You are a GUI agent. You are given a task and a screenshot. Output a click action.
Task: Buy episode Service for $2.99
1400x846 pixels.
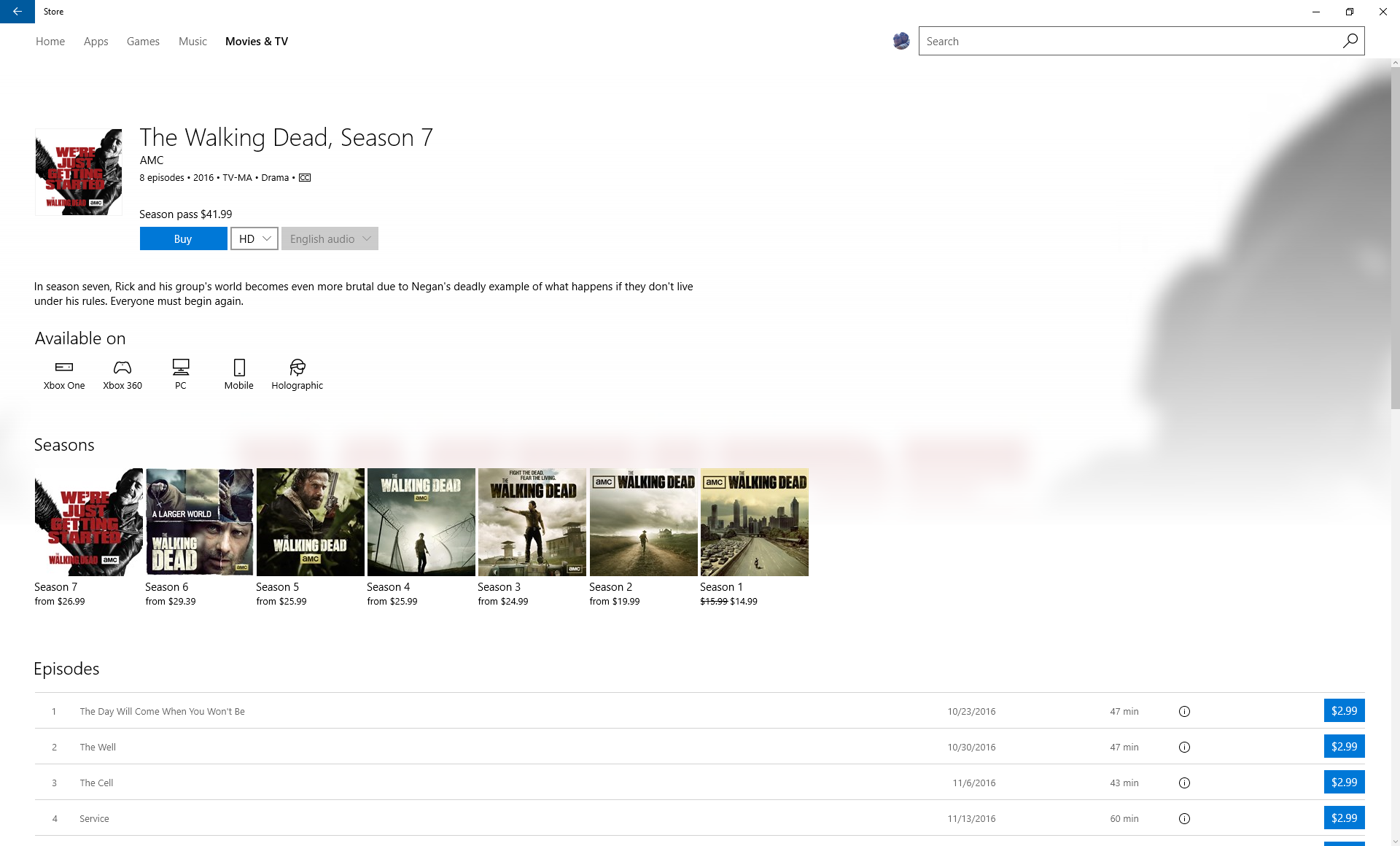(x=1344, y=818)
